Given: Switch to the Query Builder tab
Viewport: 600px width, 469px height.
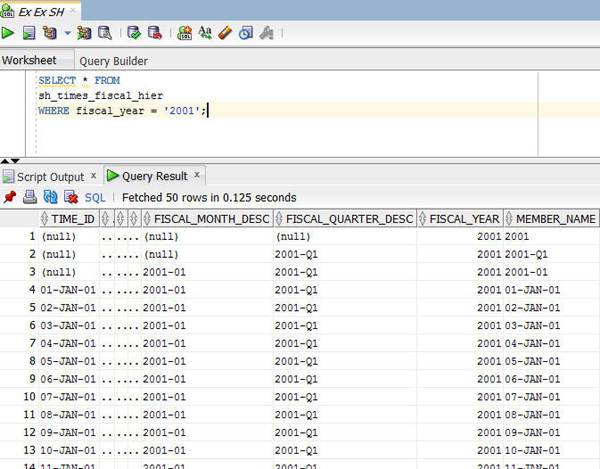Looking at the screenshot, I should pyautogui.click(x=113, y=61).
